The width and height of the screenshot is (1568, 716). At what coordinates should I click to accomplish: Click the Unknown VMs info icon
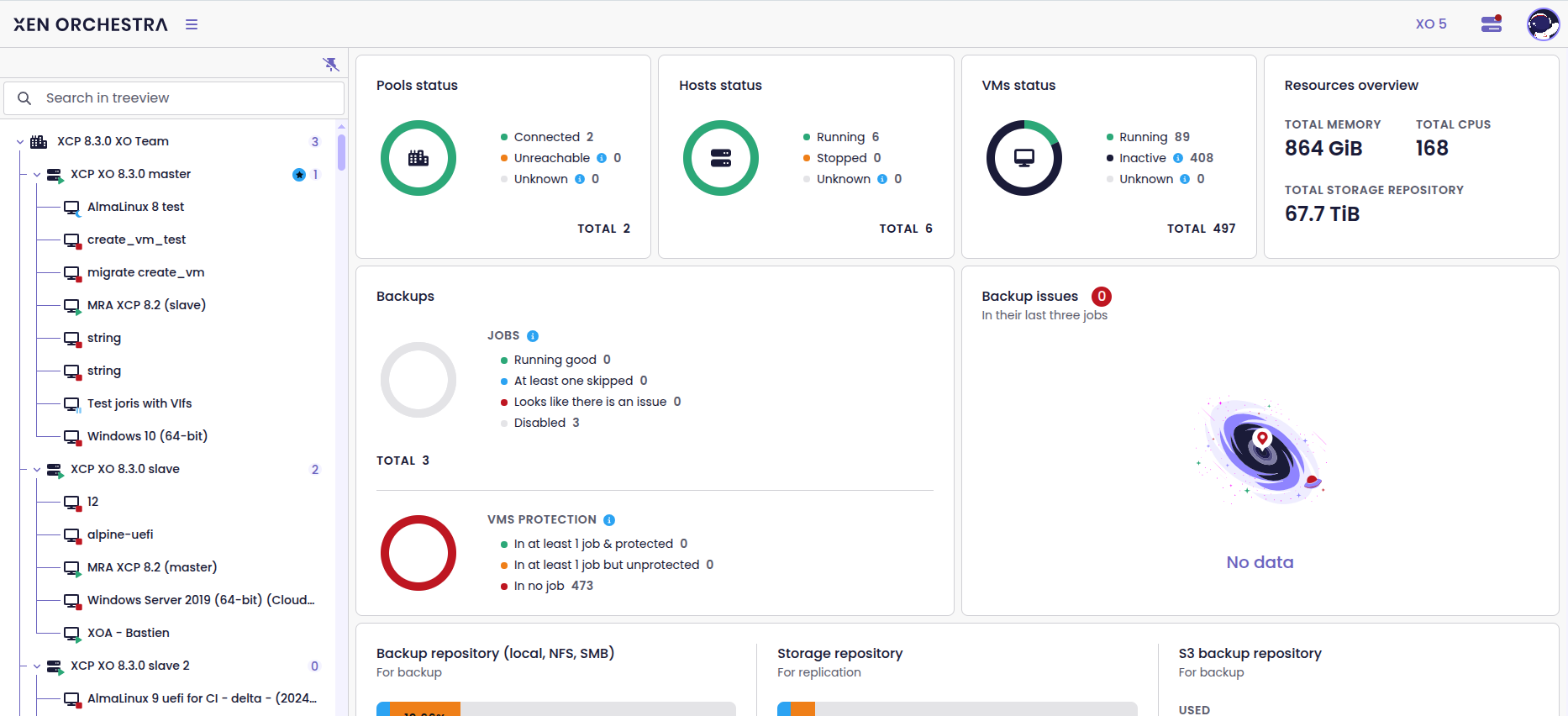pos(1185,179)
